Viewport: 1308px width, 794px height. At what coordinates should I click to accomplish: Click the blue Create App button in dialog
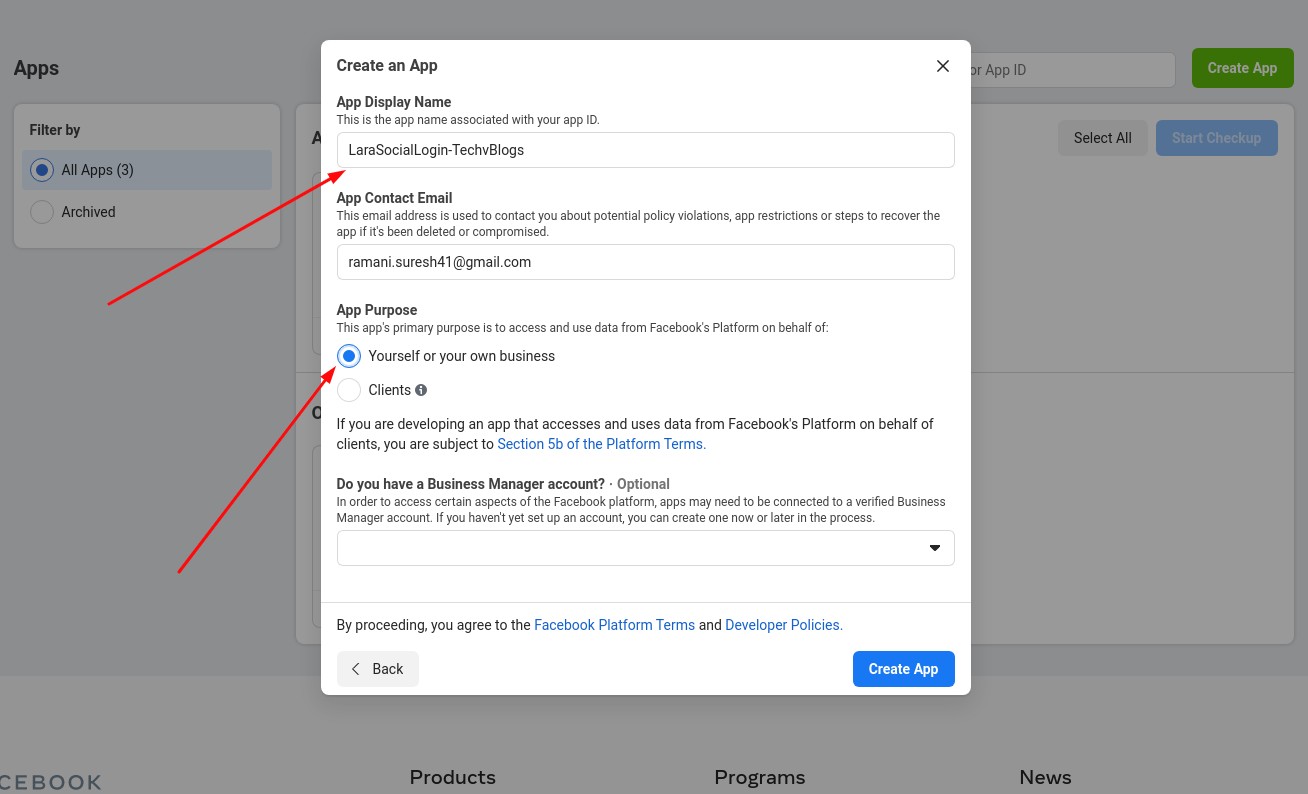[x=904, y=669]
